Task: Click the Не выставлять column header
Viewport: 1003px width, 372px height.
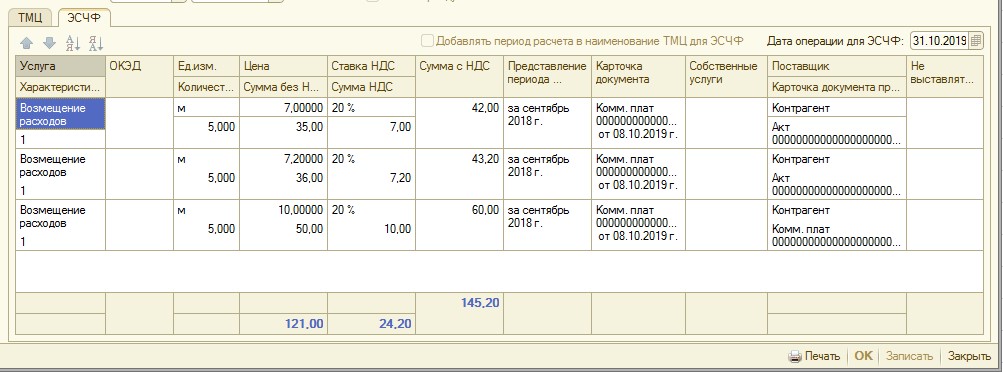Action: click(945, 77)
